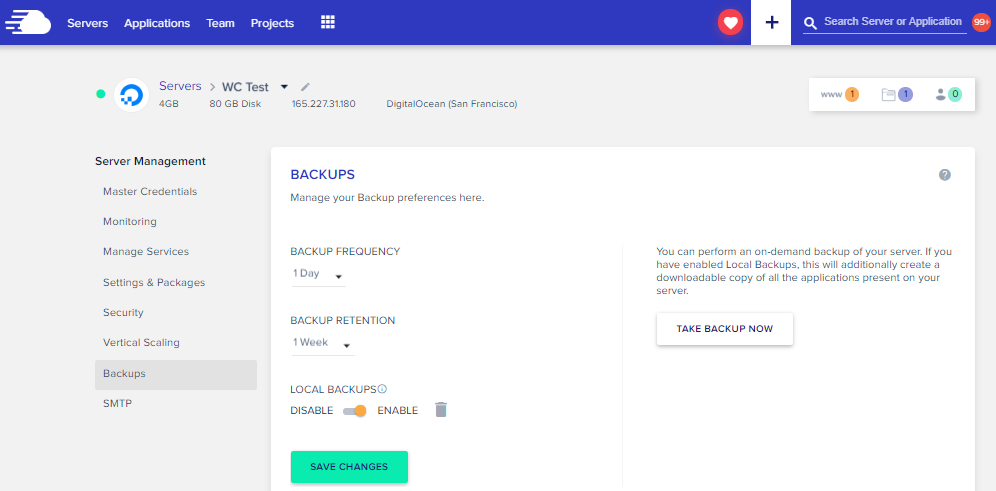Viewport: 996px width, 491px height.
Task: Click the green server status dot
Action: coord(100,94)
